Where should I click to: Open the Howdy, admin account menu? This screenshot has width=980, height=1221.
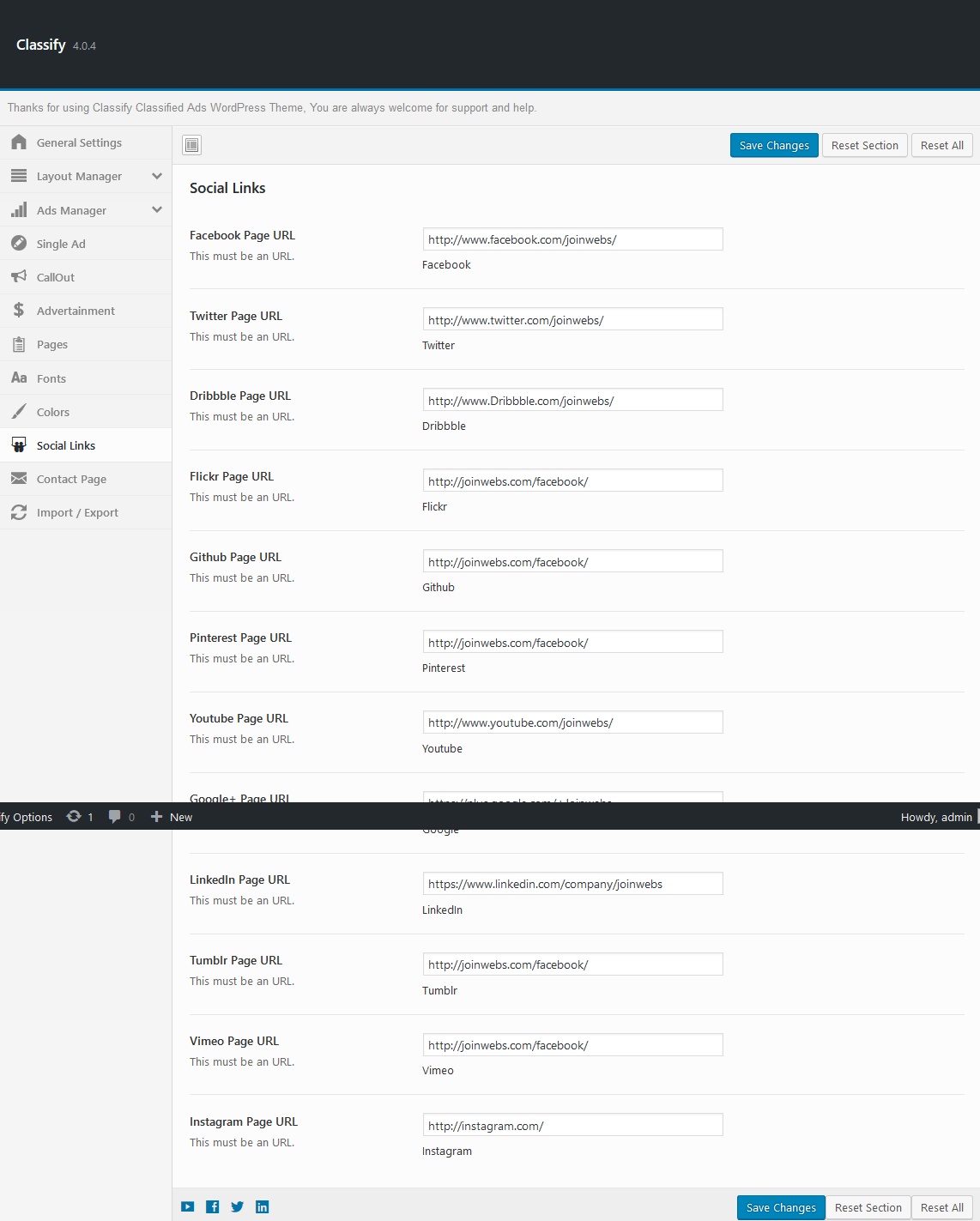click(x=936, y=817)
